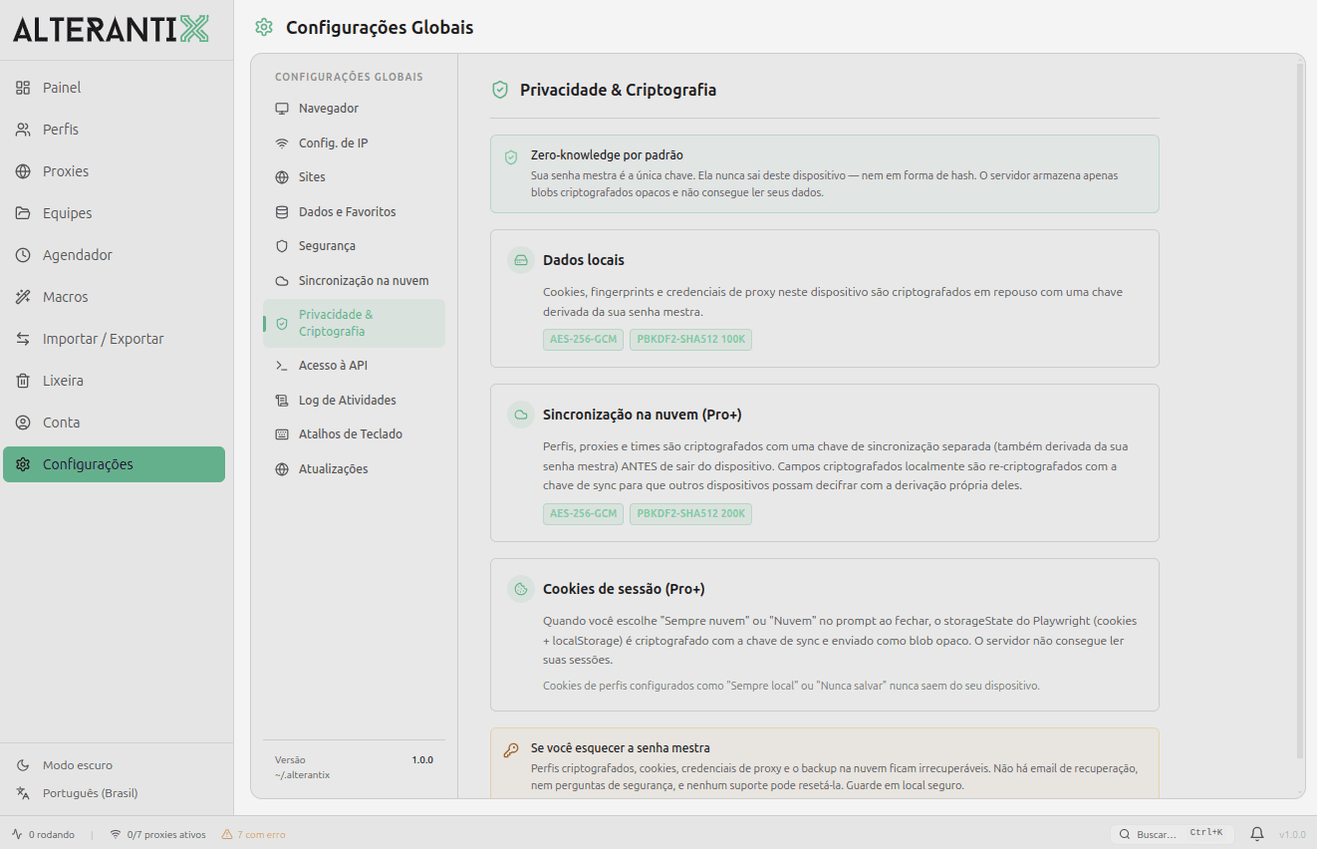
Task: Click the Log de Atividades scroll icon
Action: (282, 400)
